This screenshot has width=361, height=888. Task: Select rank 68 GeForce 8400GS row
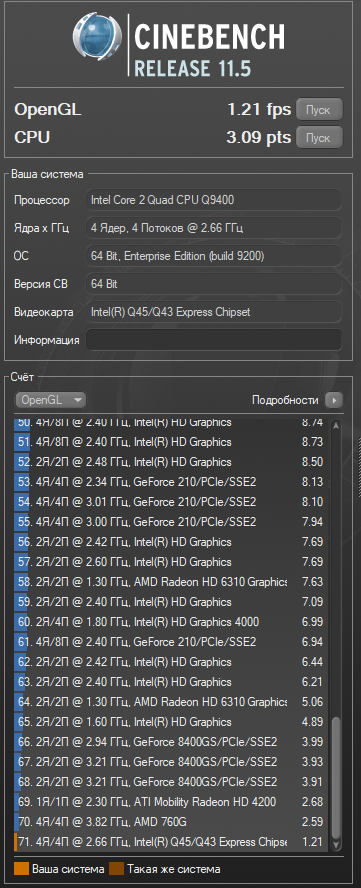pyautogui.click(x=171, y=782)
